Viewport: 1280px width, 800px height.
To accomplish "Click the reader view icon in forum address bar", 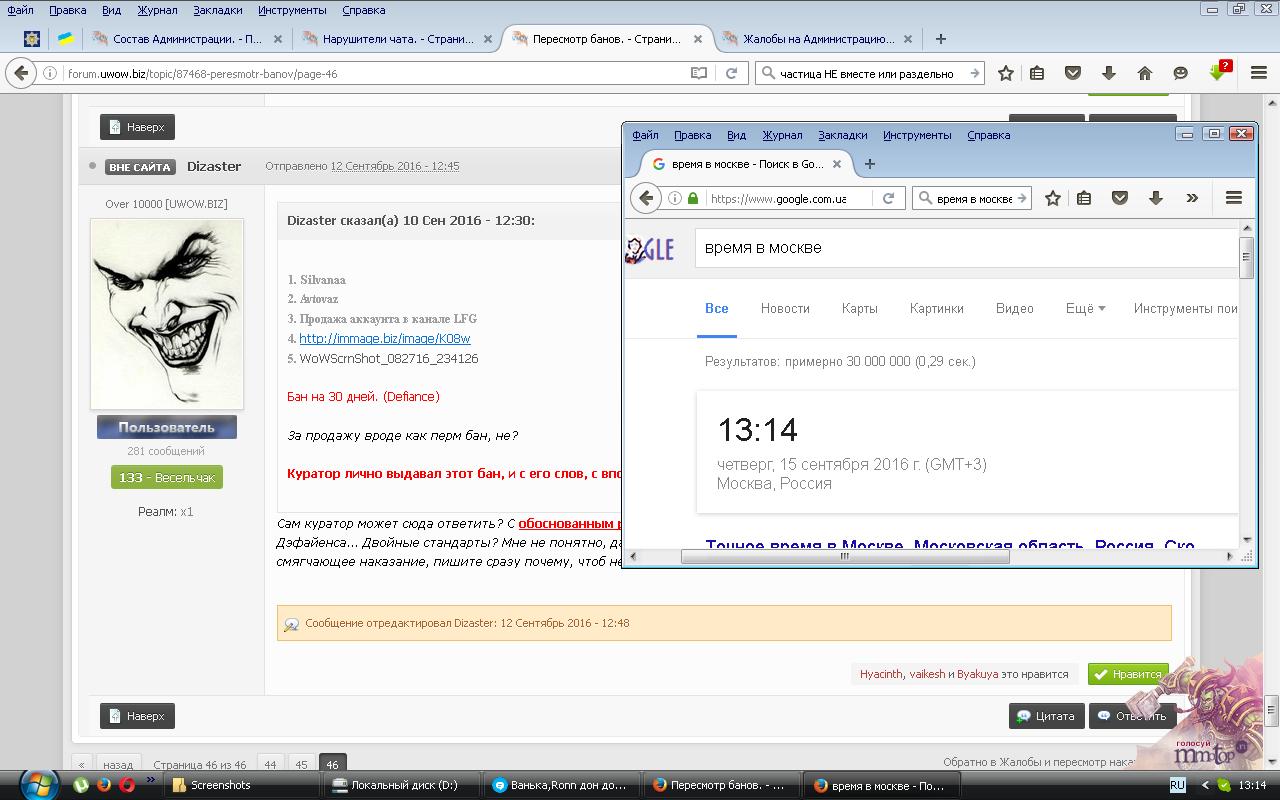I will pos(699,73).
